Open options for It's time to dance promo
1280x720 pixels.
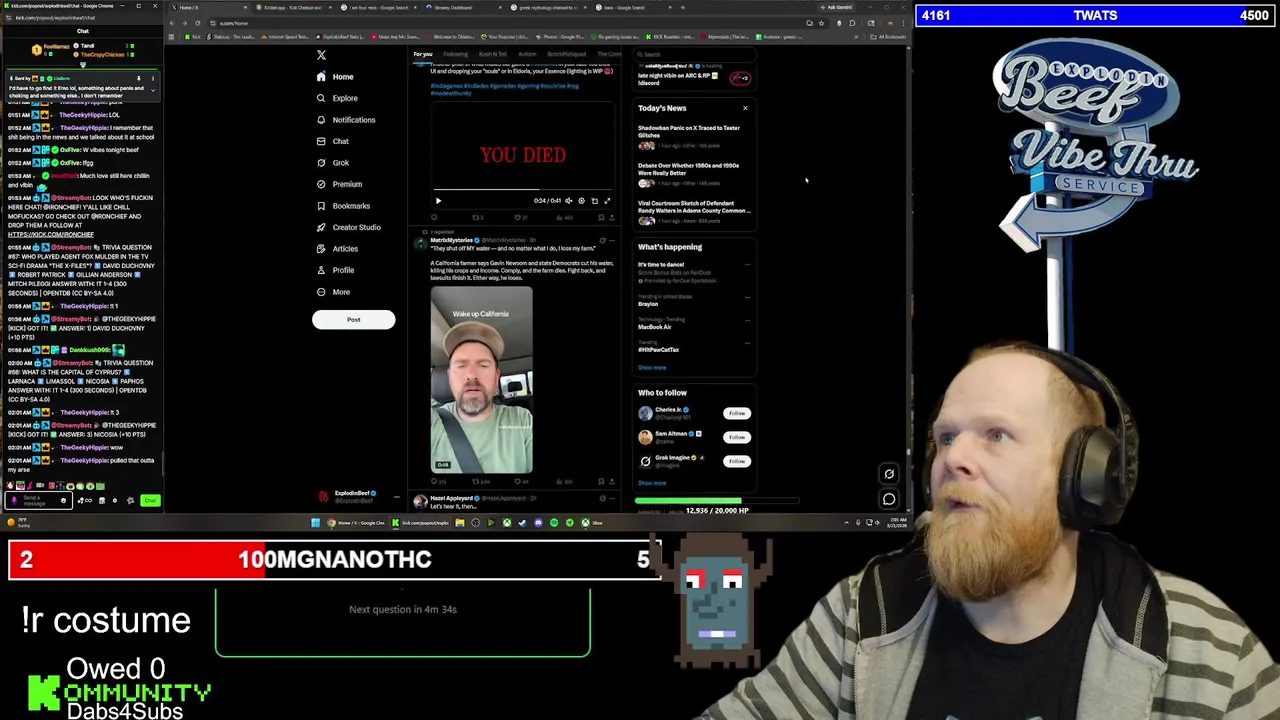tap(747, 265)
